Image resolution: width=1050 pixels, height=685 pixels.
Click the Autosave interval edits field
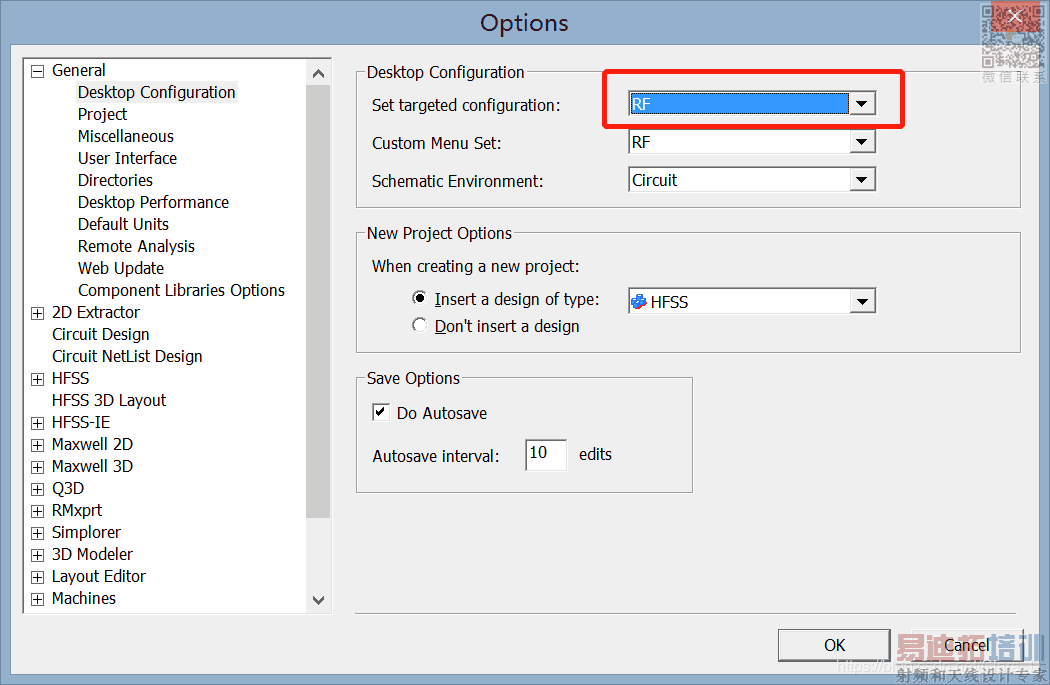[x=545, y=455]
